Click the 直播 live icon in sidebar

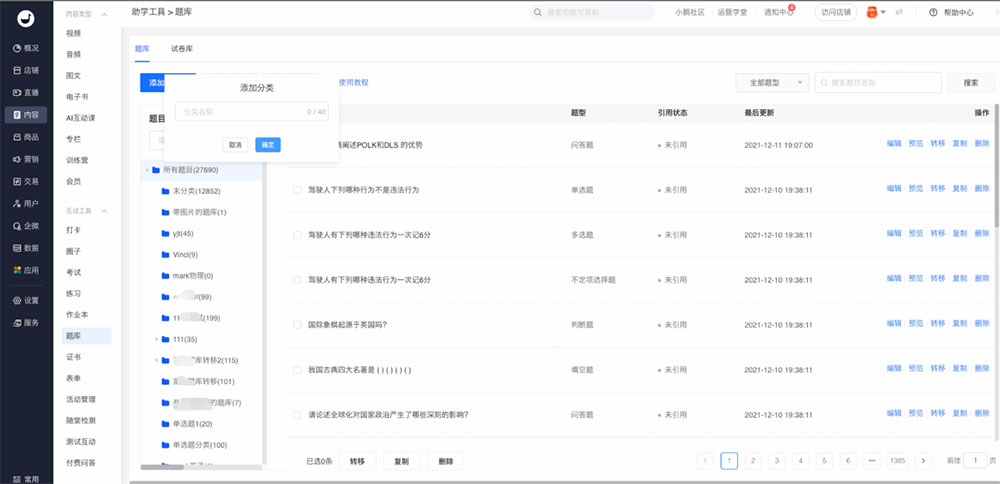click(x=17, y=92)
